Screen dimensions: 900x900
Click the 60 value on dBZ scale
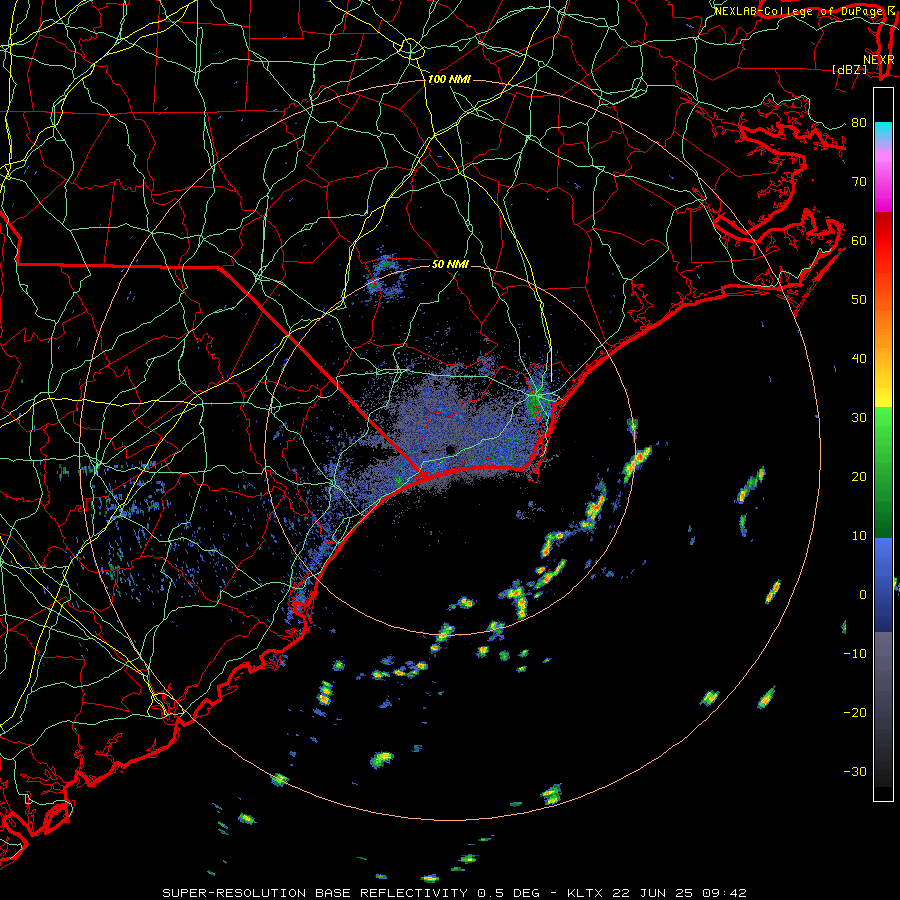coord(859,240)
